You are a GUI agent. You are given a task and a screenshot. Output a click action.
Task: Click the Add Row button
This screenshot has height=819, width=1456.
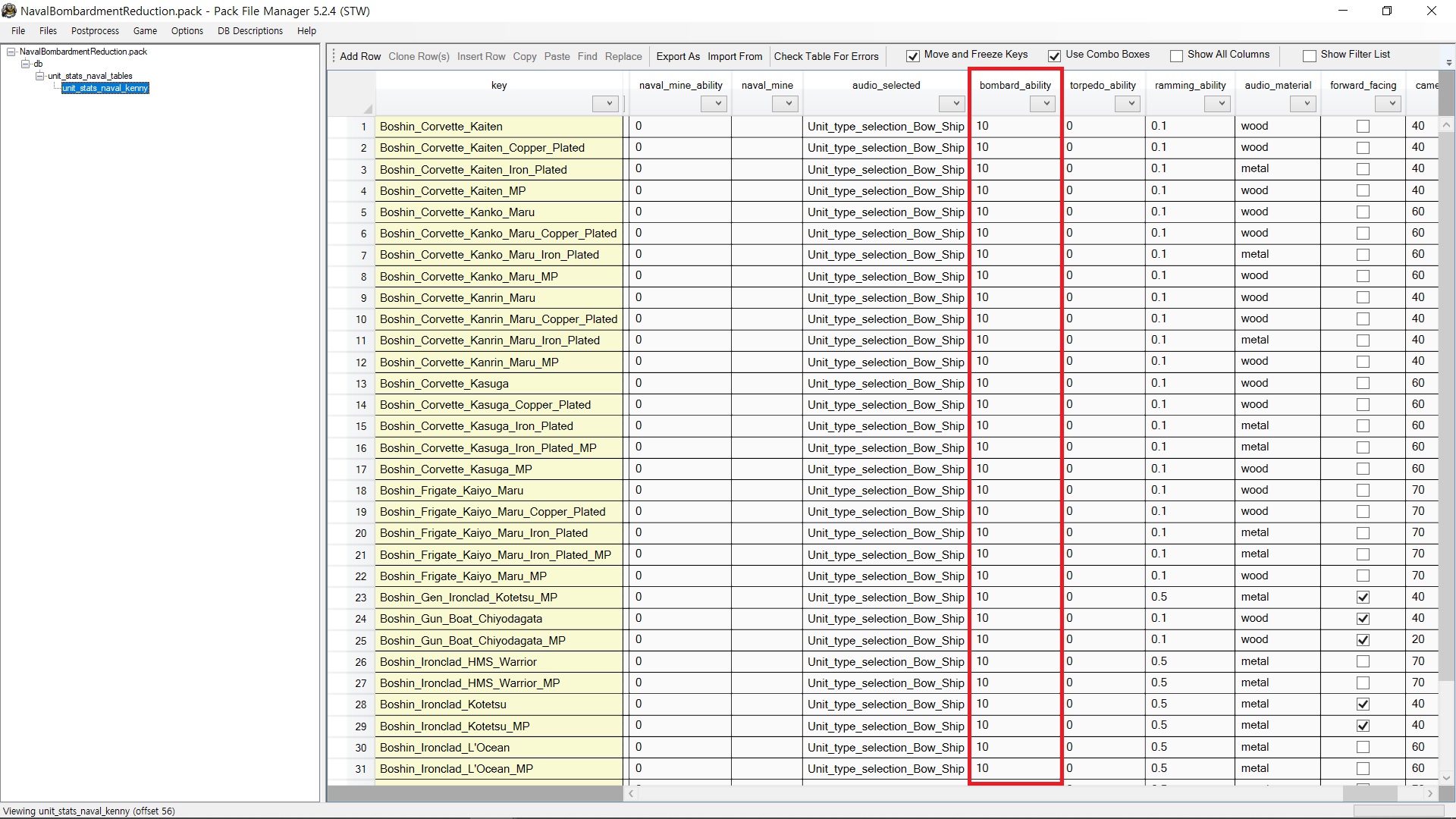click(359, 56)
